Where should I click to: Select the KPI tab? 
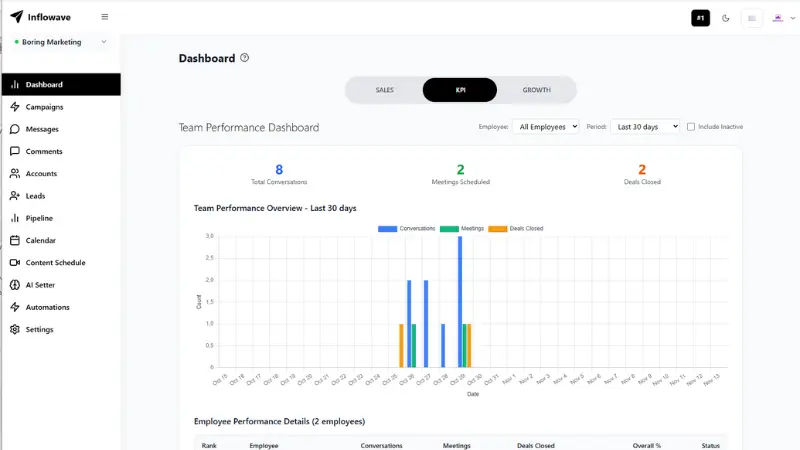[x=460, y=90]
